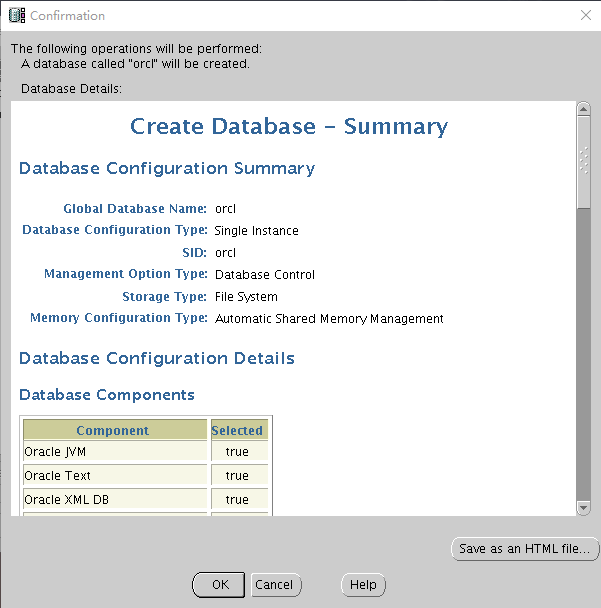601x608 pixels.
Task: Click the Global Database Name label
Action: coord(135,209)
